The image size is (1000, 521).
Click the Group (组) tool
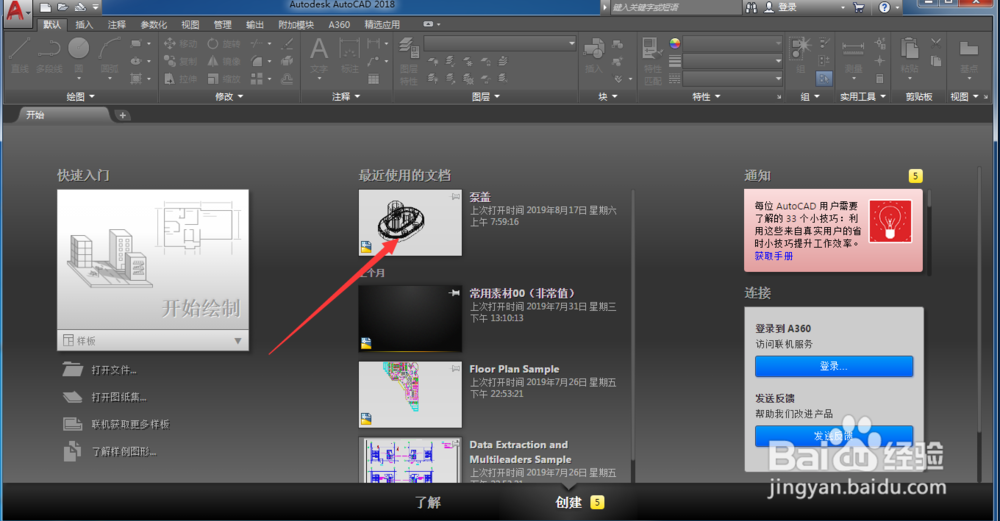[x=800, y=56]
